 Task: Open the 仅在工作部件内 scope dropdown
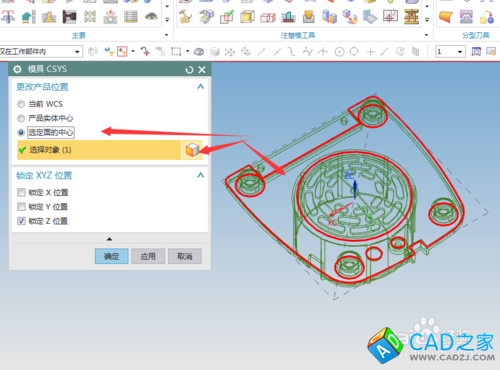[x=77, y=52]
